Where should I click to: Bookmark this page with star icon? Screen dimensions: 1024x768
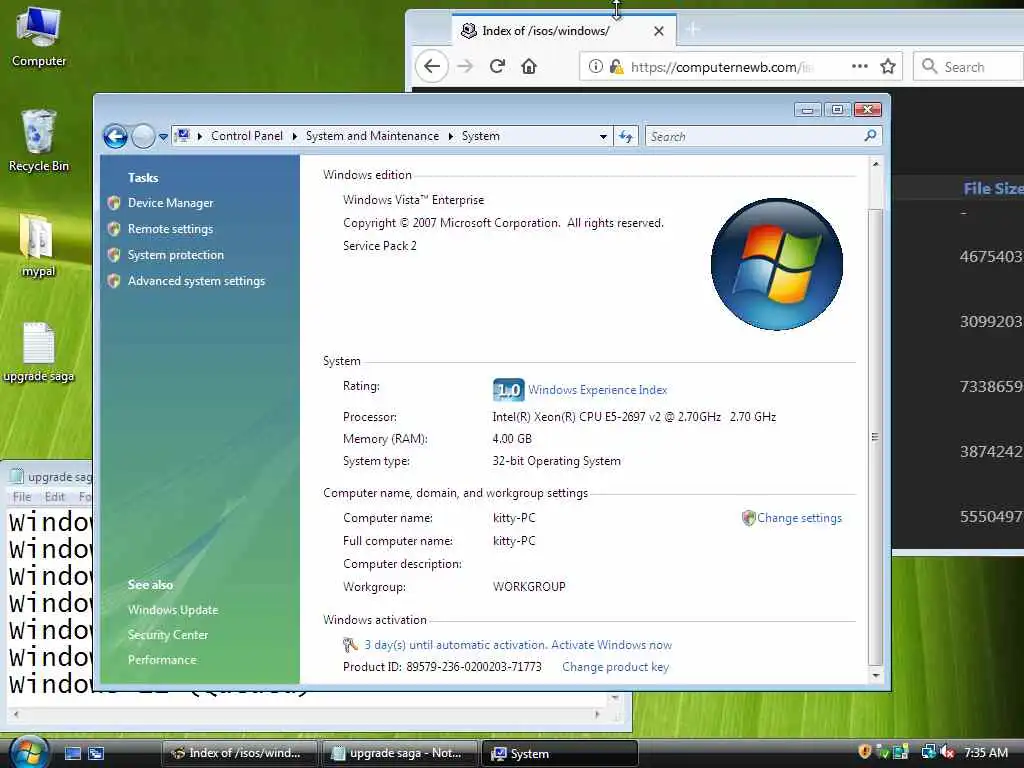click(888, 66)
